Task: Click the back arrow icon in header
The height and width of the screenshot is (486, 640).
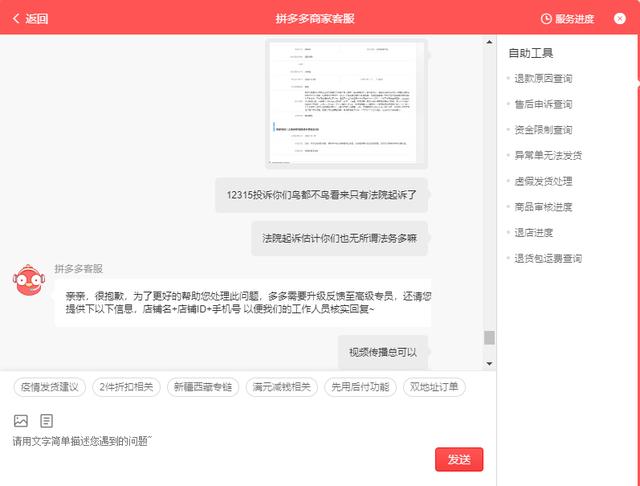Action: click(16, 18)
